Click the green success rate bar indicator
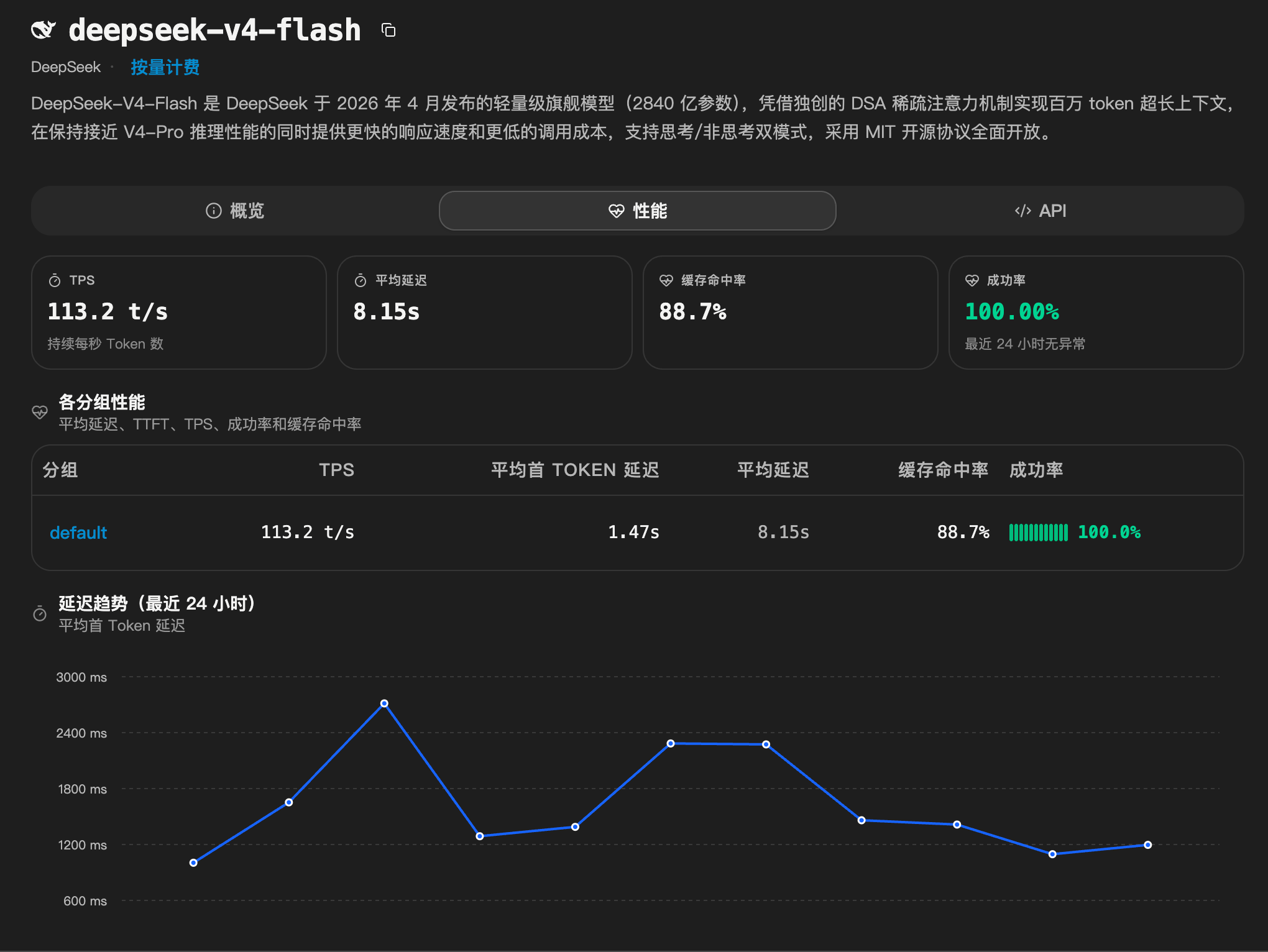The width and height of the screenshot is (1268, 952). pos(1038,532)
